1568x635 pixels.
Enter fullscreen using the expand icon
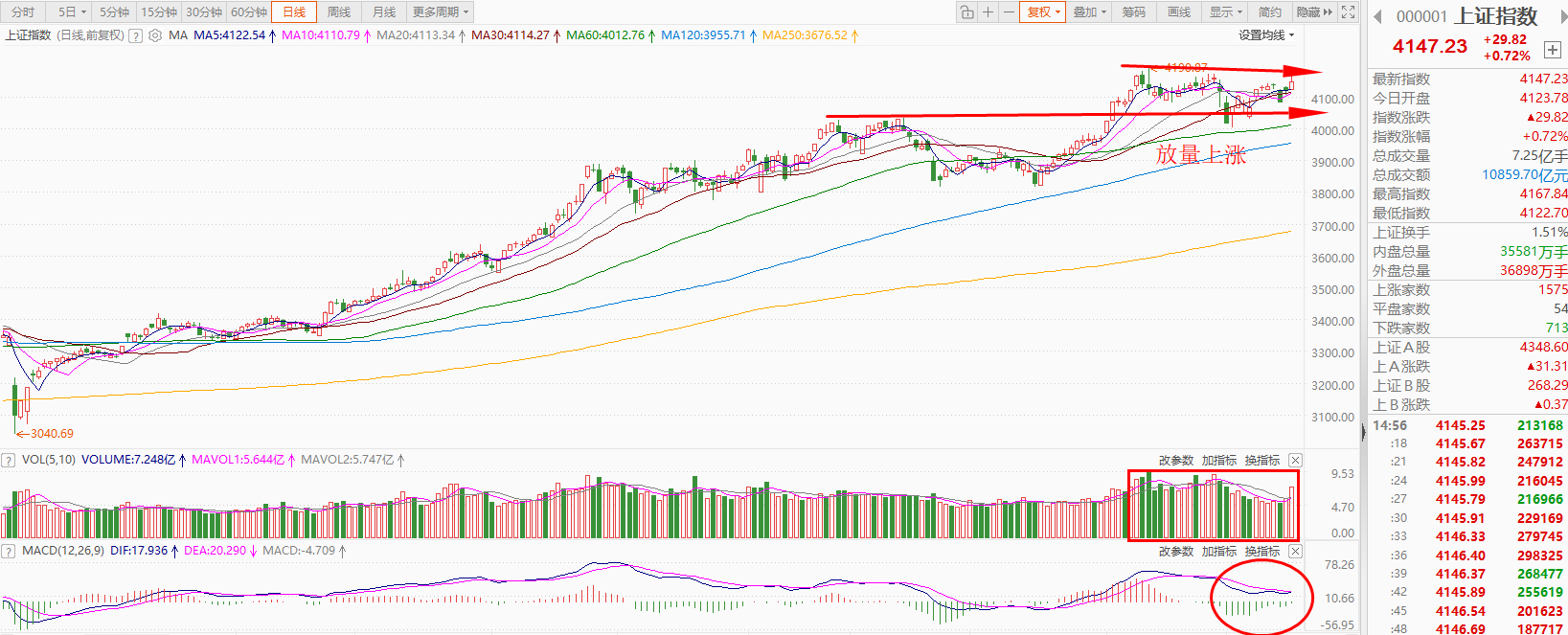1348,11
